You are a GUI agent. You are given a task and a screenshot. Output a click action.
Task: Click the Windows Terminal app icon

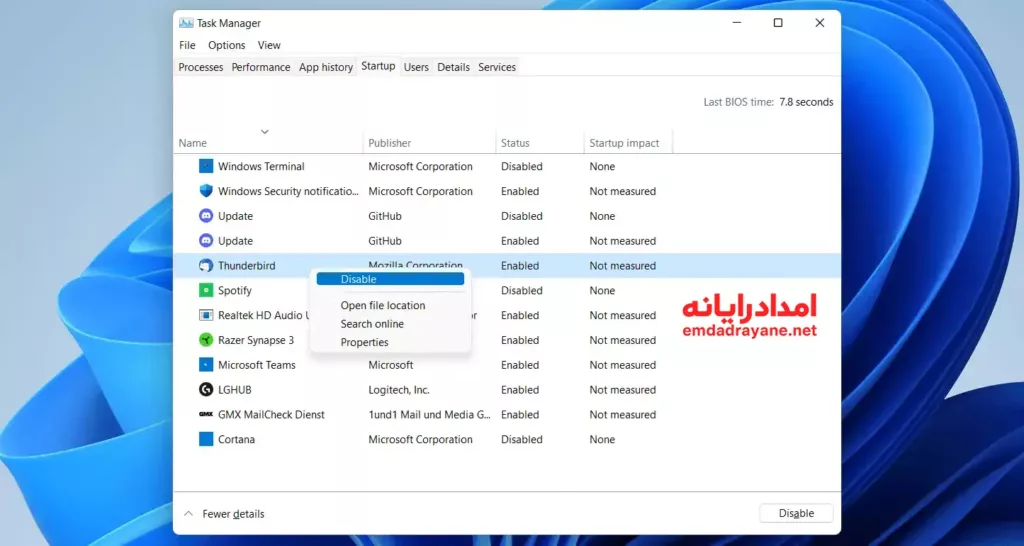206,167
